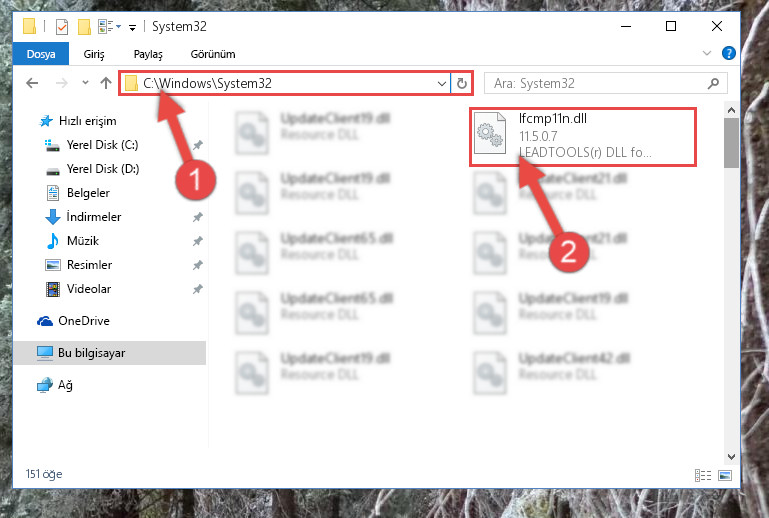Click the search magnifier icon

pyautogui.click(x=713, y=83)
